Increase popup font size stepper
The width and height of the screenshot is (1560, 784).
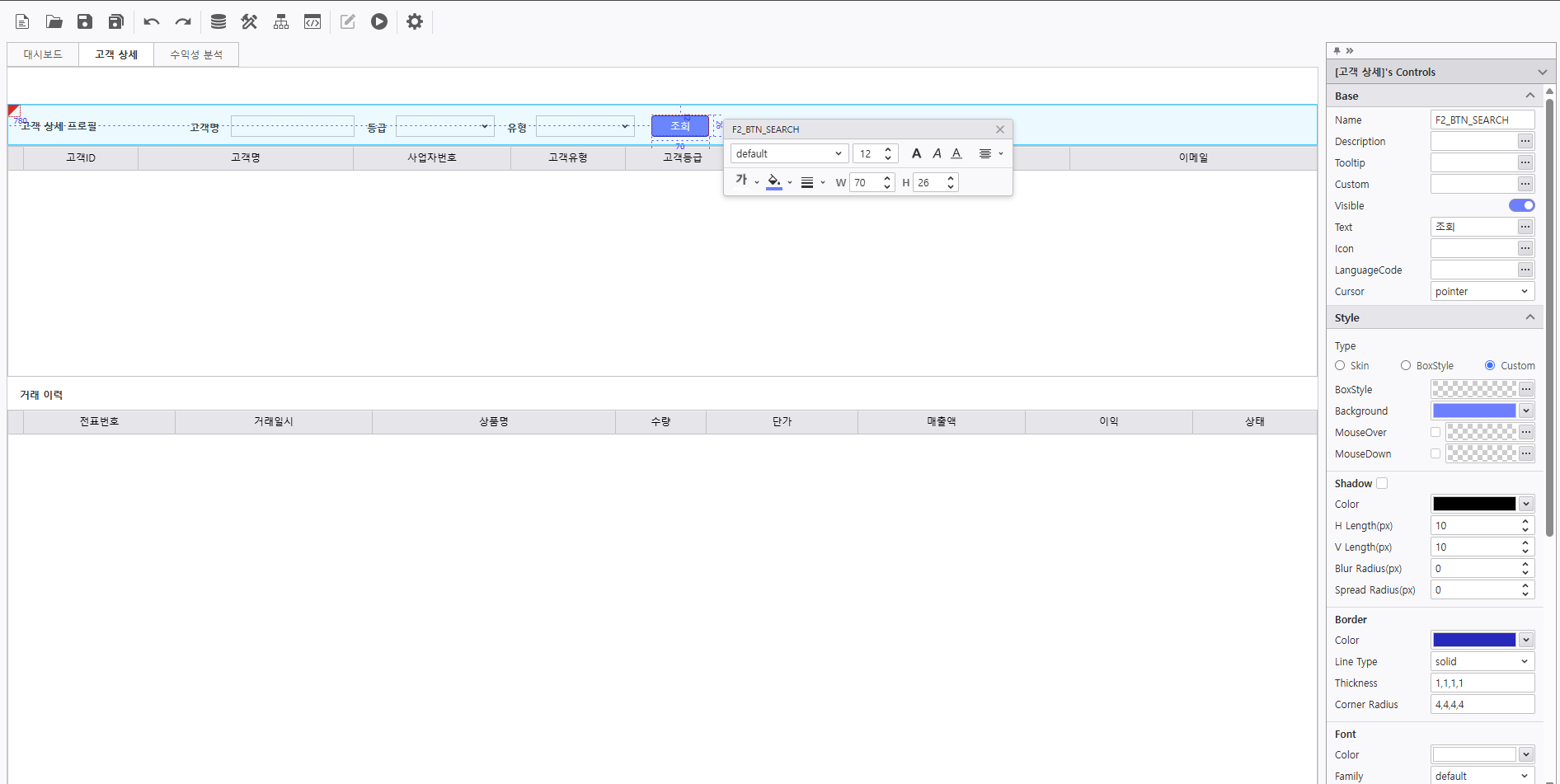coord(888,149)
